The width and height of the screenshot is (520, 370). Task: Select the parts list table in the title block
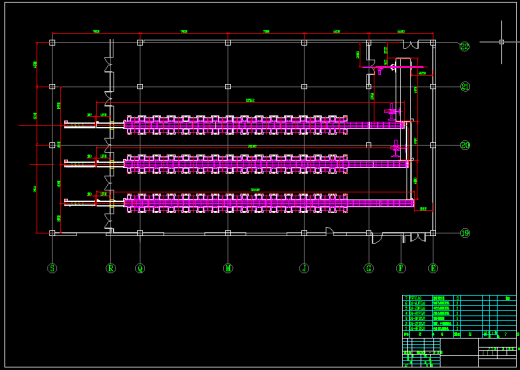click(459, 317)
